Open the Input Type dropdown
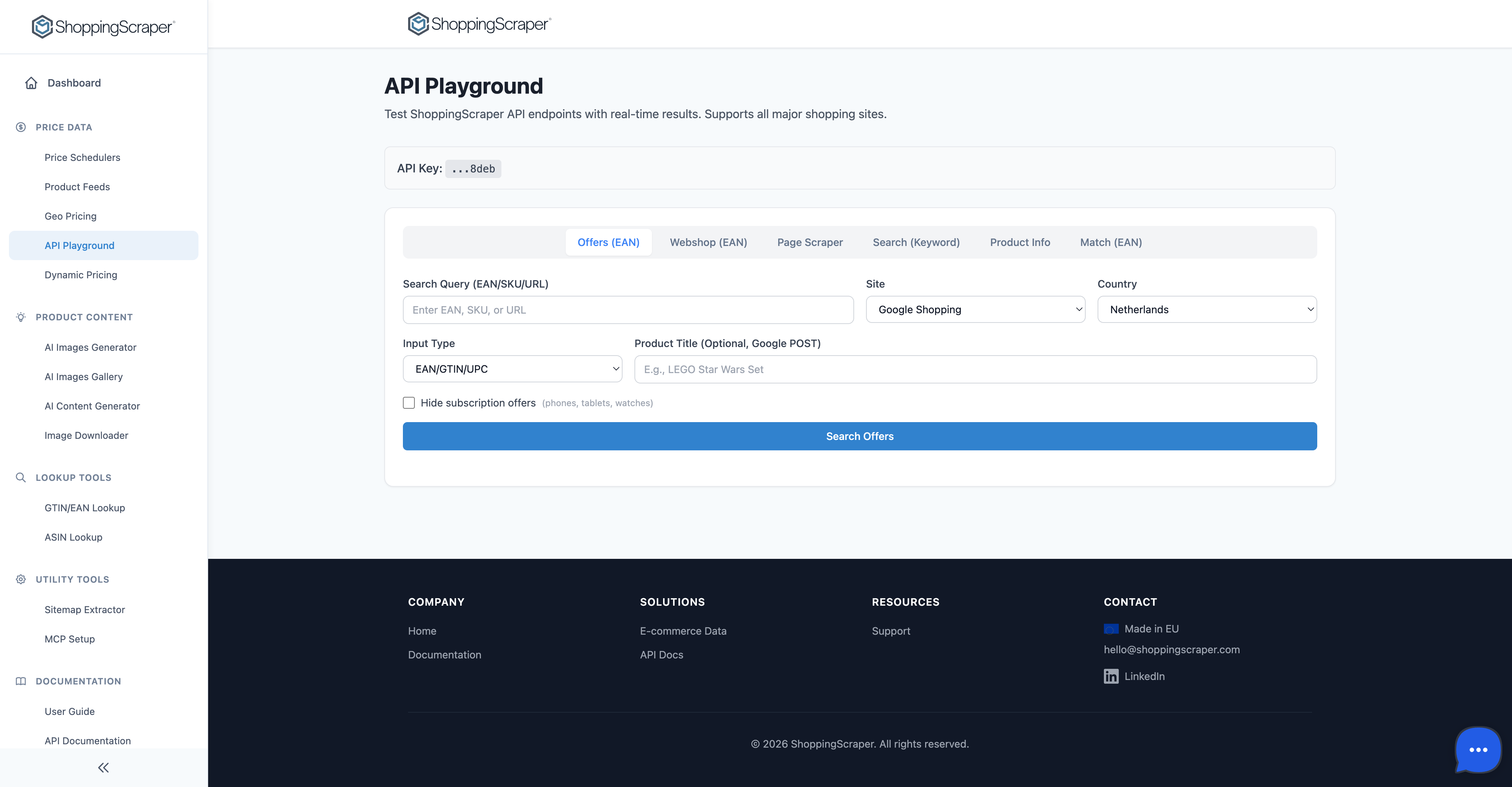Viewport: 1512px width, 787px height. point(512,369)
